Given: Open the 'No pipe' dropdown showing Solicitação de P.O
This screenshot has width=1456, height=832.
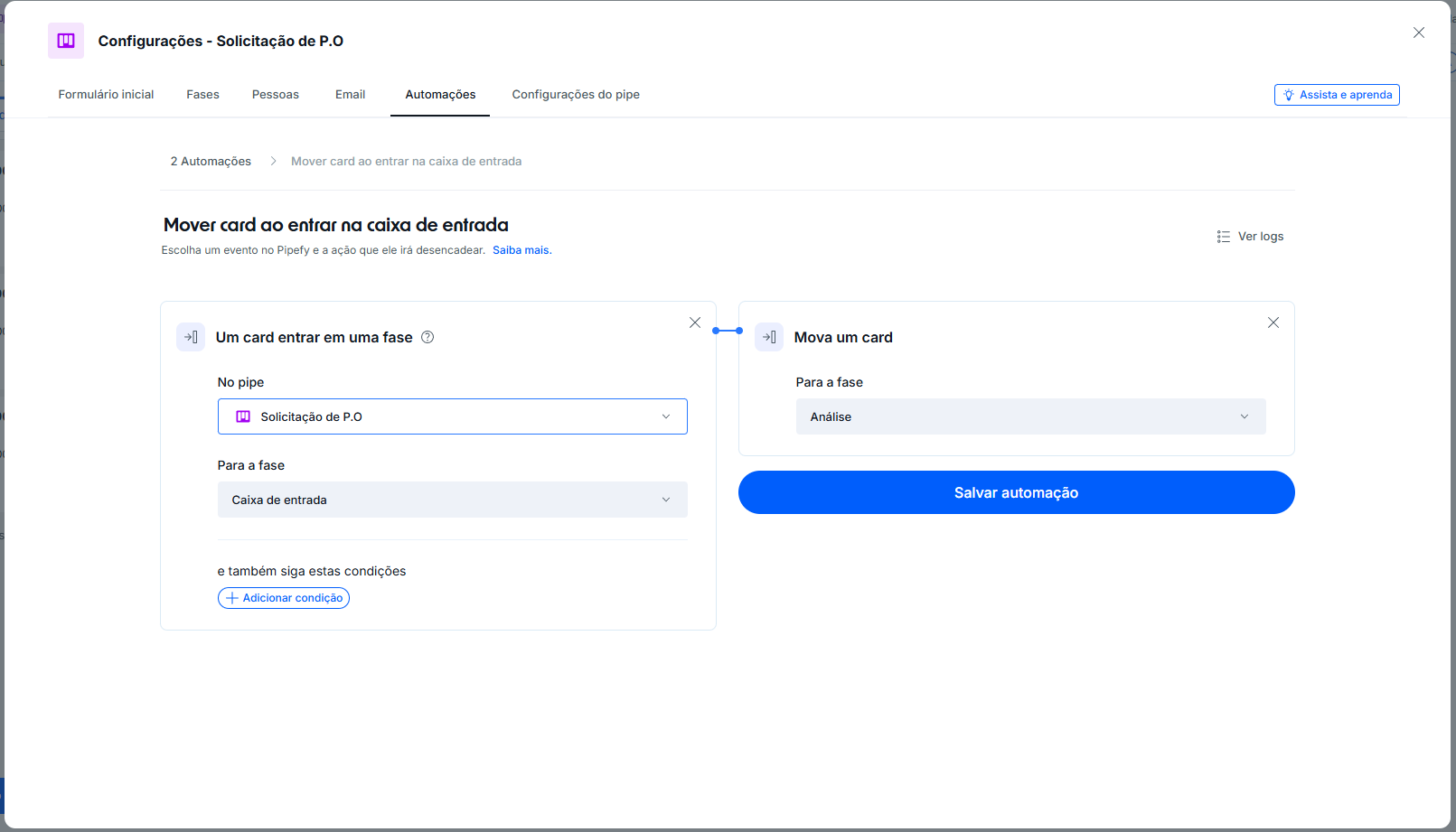Looking at the screenshot, I should [453, 416].
